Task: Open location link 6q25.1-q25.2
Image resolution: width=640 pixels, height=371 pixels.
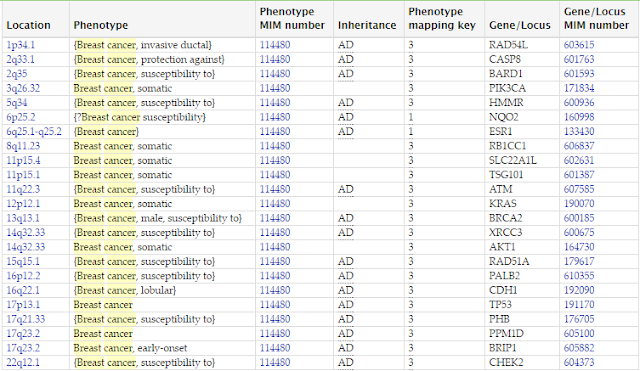Action: coord(34,132)
